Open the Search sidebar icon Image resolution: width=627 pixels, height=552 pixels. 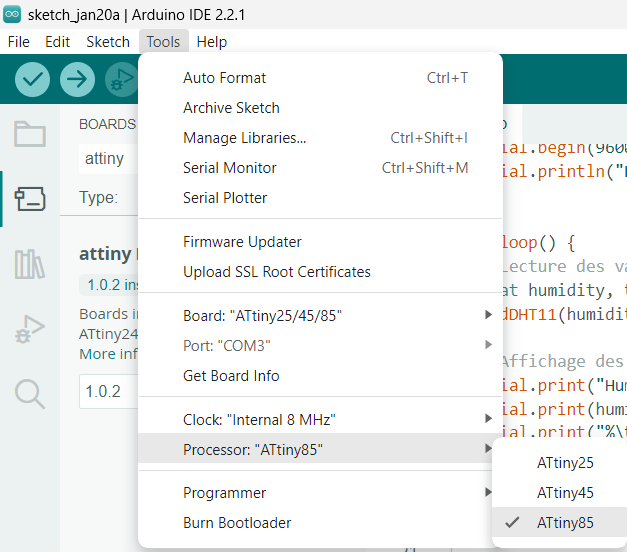30,393
